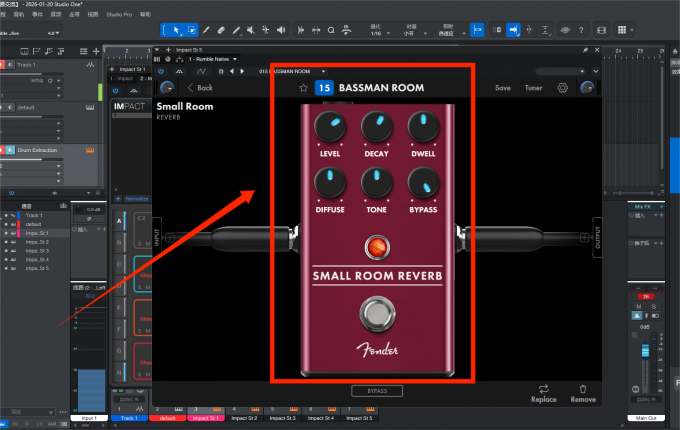Click the TONE knob

coord(376,182)
